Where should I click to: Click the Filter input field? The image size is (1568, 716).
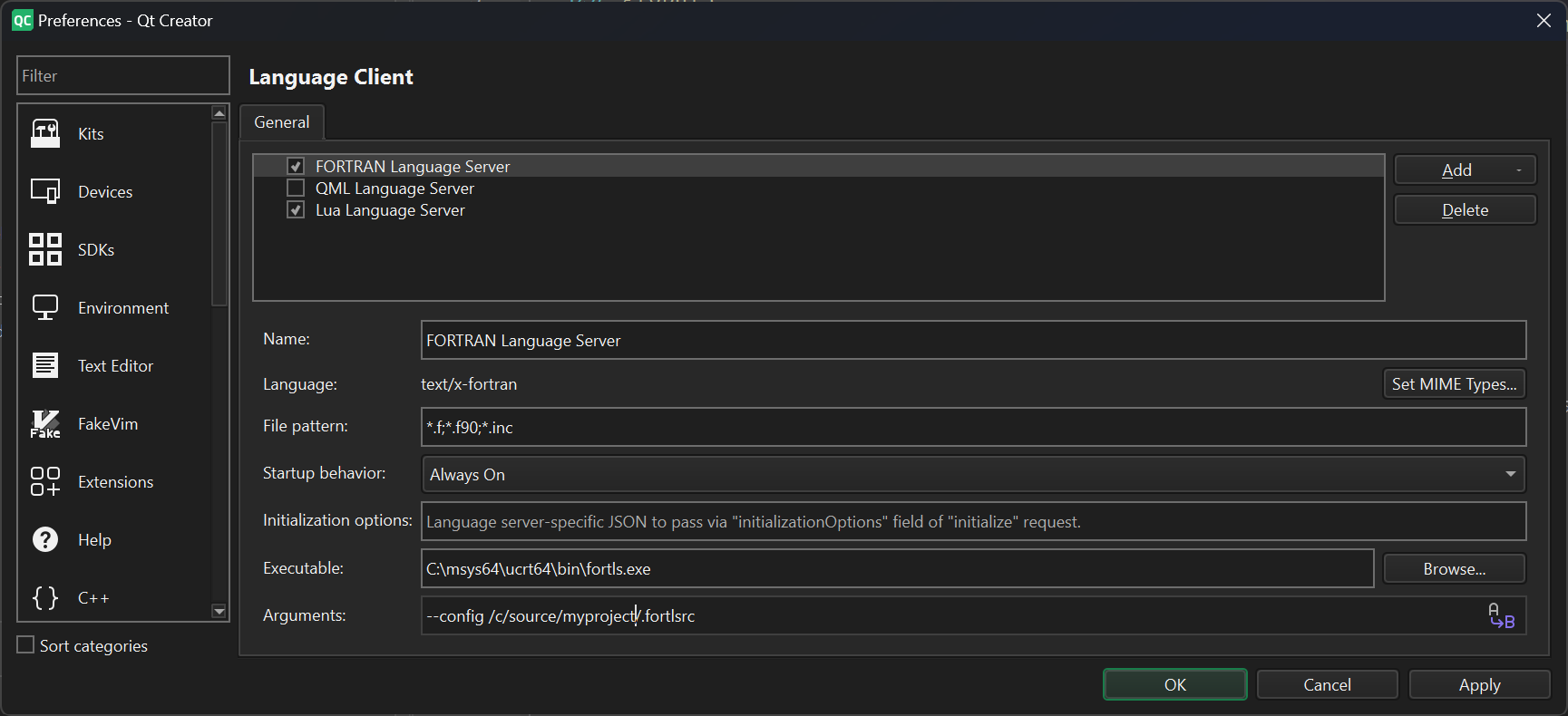coord(123,75)
